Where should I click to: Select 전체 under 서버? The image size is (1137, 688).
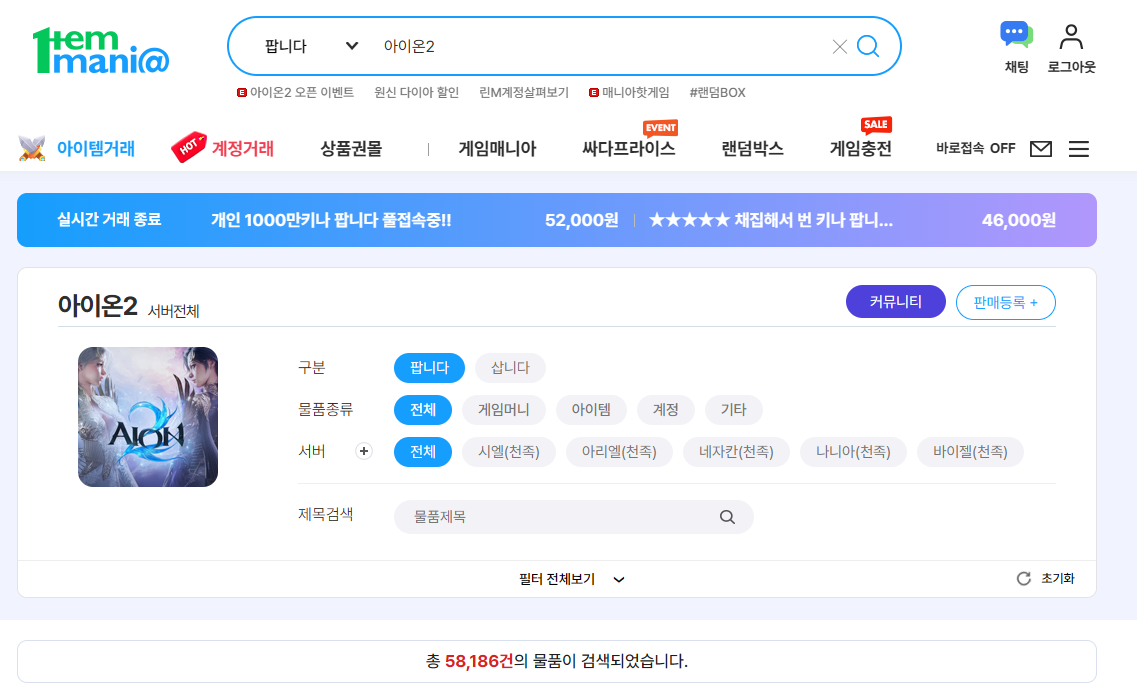point(423,452)
